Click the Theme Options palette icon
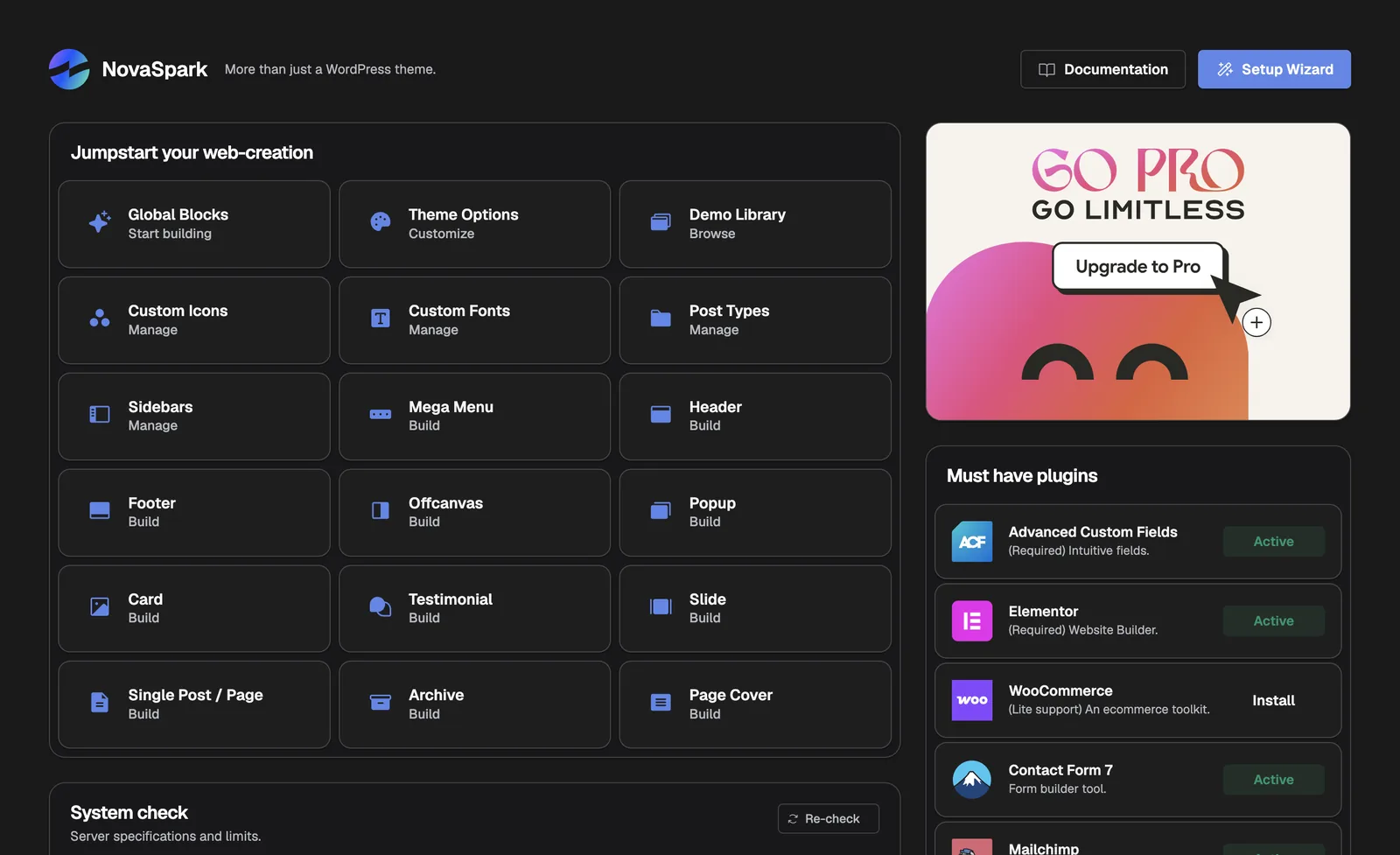Screen dimensions: 1400x855 point(381,222)
